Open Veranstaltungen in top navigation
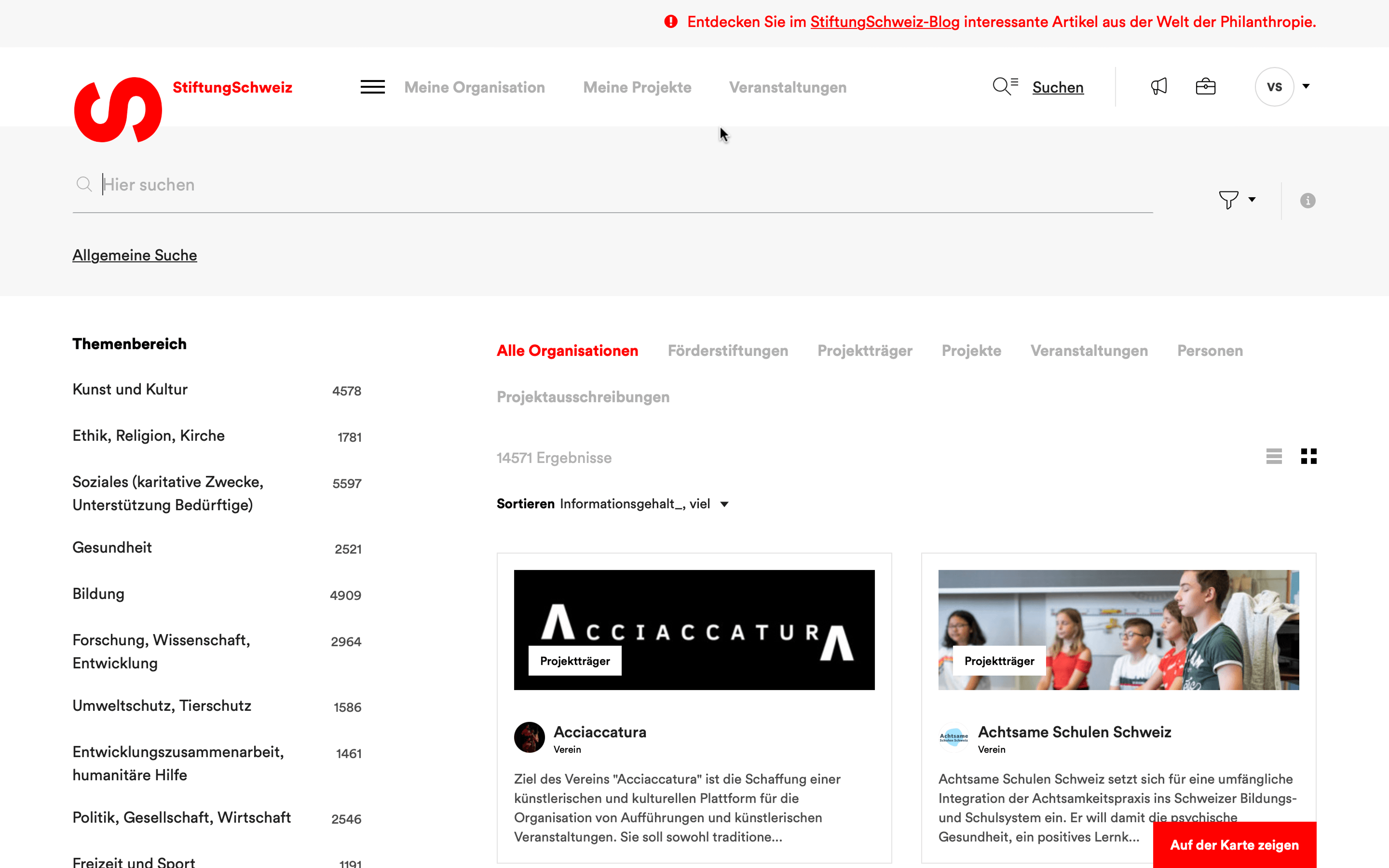 point(788,87)
